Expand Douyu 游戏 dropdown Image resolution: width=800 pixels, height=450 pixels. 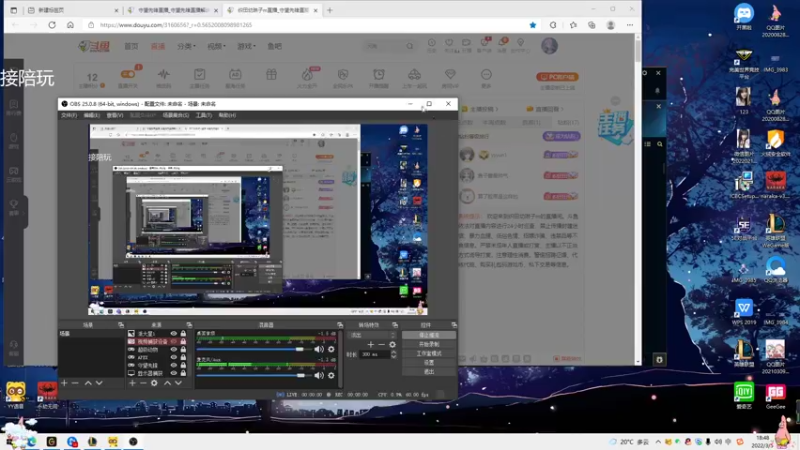tap(246, 46)
